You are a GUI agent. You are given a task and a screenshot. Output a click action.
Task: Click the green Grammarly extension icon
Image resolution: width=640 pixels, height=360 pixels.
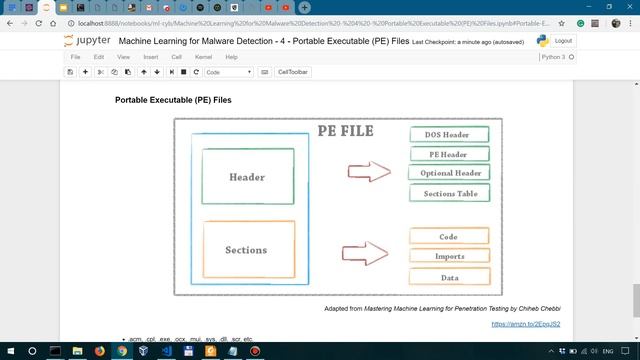click(x=580, y=24)
